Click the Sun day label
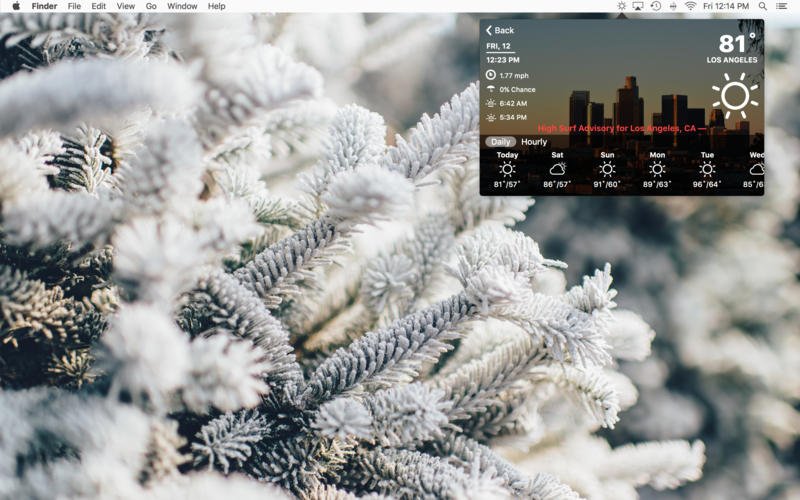Screen dimensions: 800x500 [x=607, y=155]
